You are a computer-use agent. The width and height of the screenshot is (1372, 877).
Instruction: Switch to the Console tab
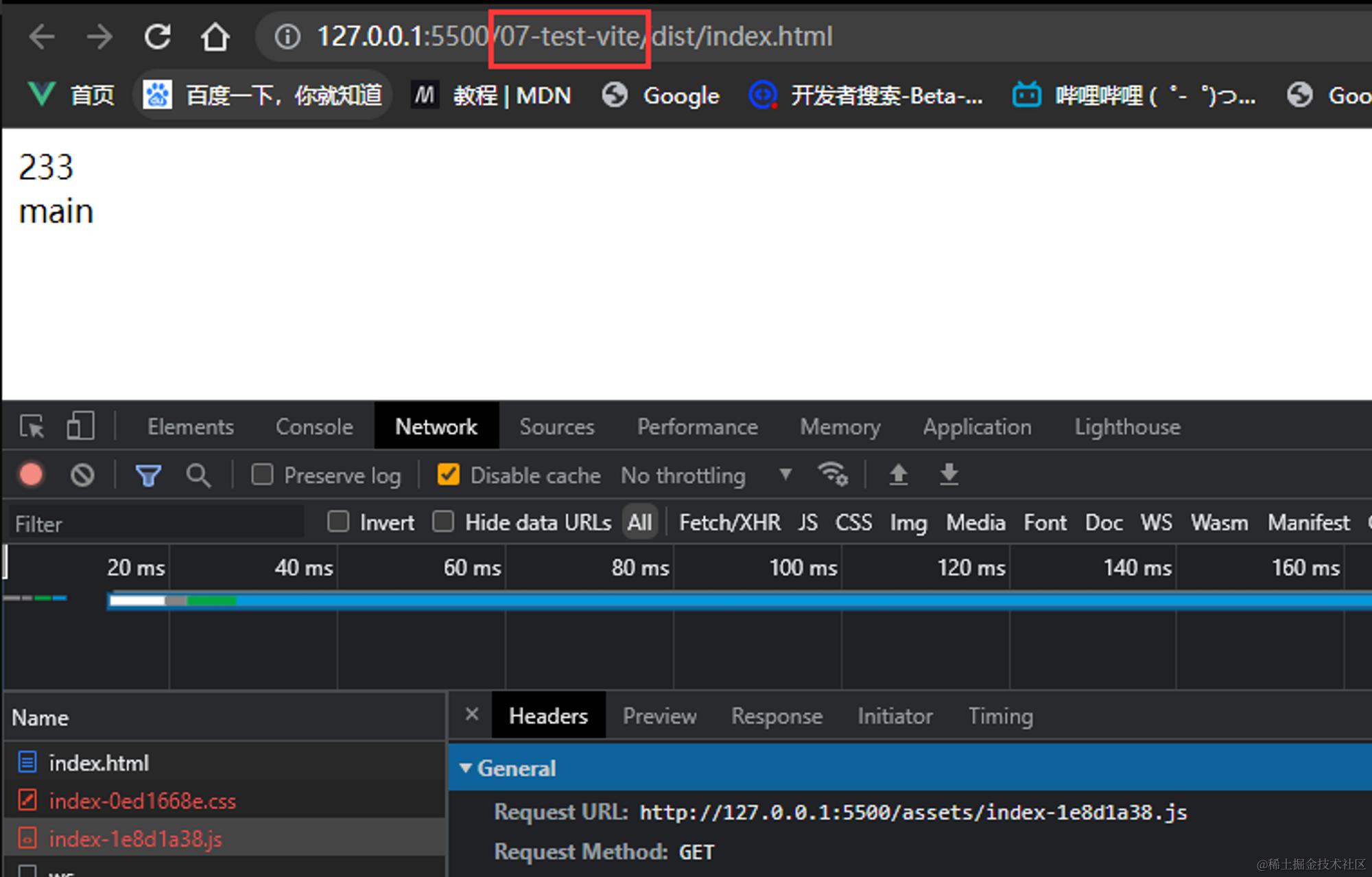click(314, 427)
